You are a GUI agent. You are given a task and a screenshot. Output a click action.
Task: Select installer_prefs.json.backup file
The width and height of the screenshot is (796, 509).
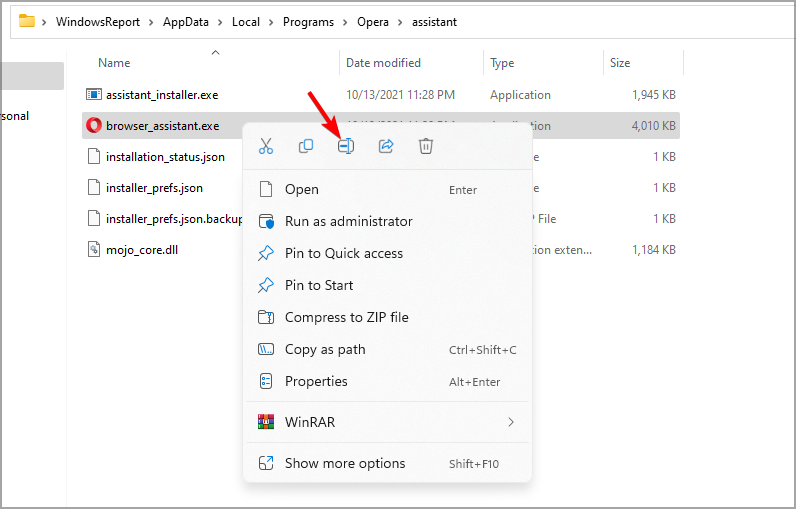point(174,219)
